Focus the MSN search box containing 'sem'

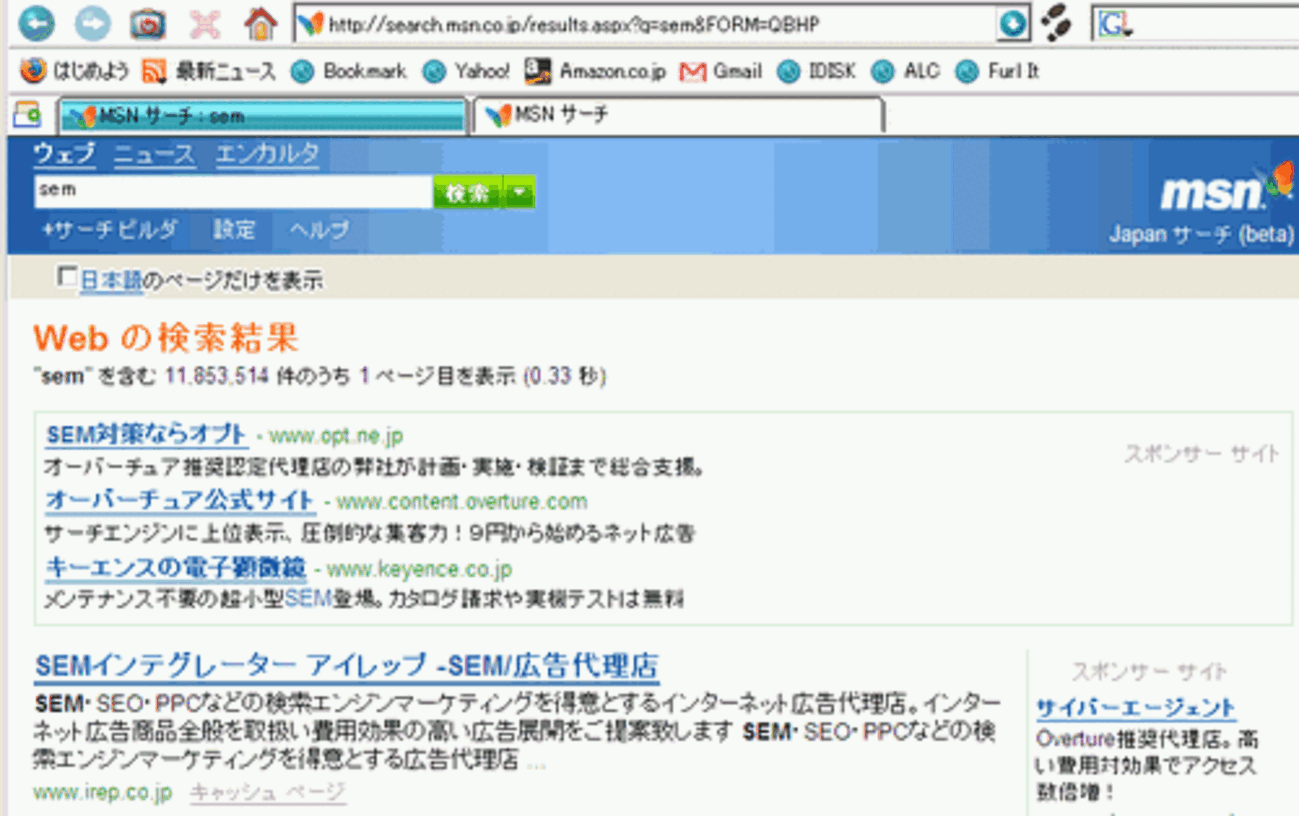[x=233, y=191]
